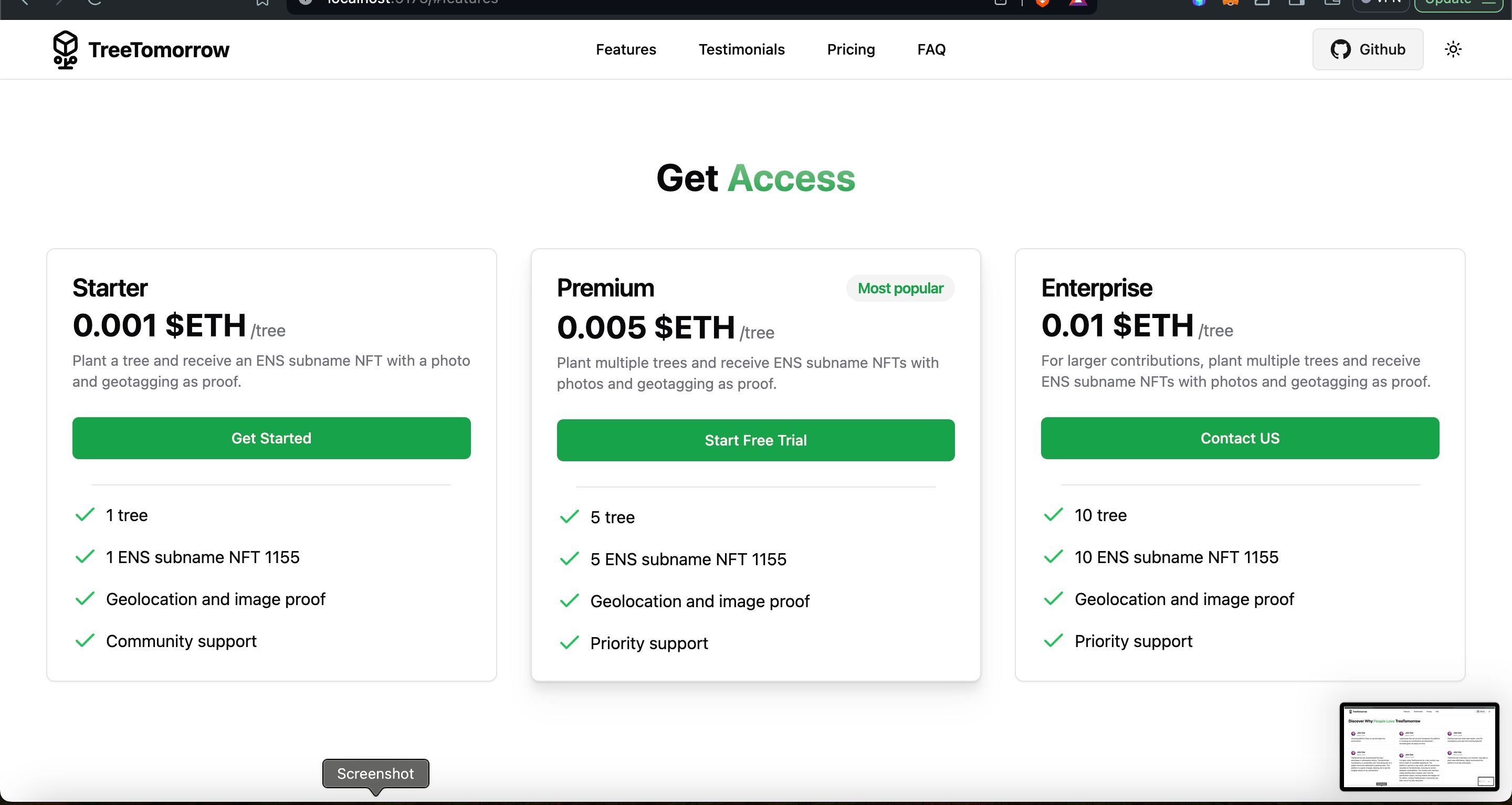Click 'Contact US' button on Enterprise plan
Screen dimensions: 1512x805
(1240, 438)
